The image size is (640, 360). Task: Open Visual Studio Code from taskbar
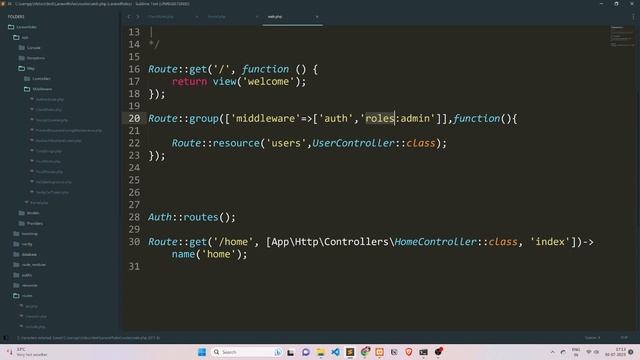coord(335,352)
